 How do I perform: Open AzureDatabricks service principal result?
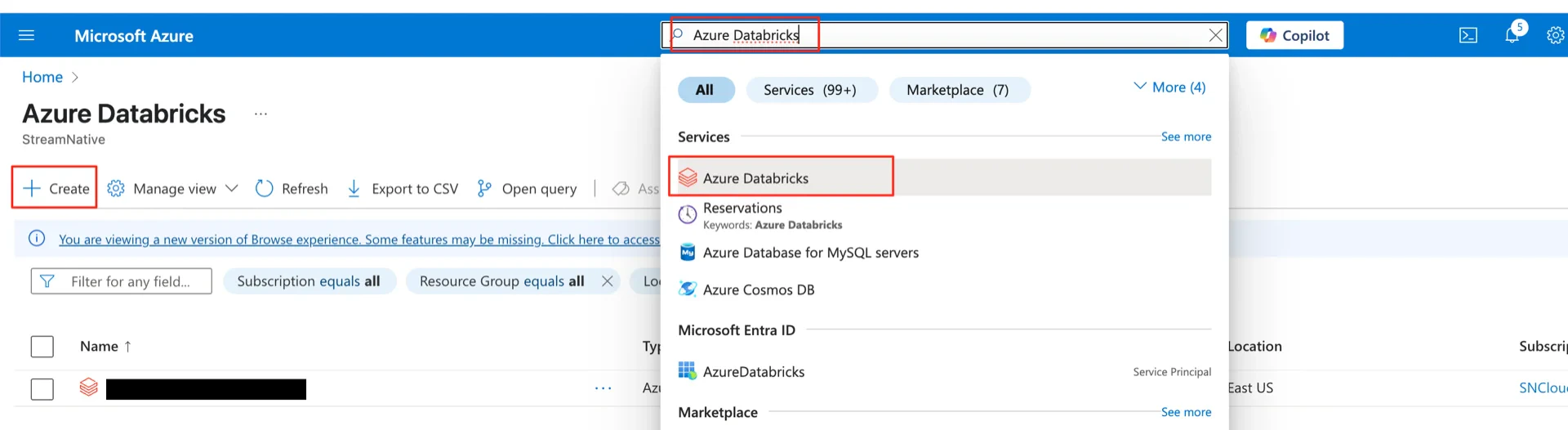pos(944,371)
